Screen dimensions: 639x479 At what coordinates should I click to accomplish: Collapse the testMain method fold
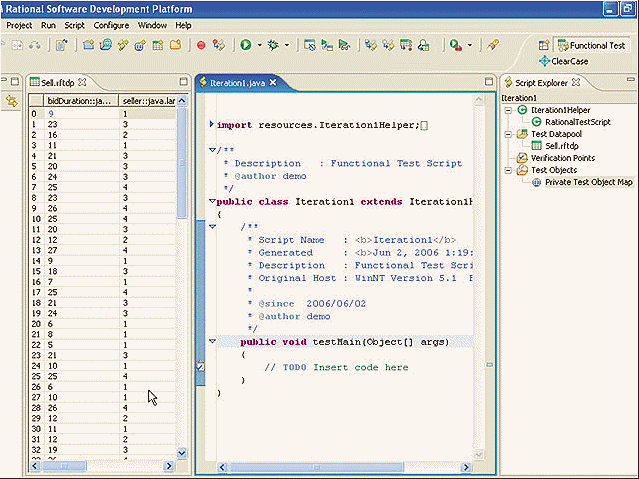(212, 341)
